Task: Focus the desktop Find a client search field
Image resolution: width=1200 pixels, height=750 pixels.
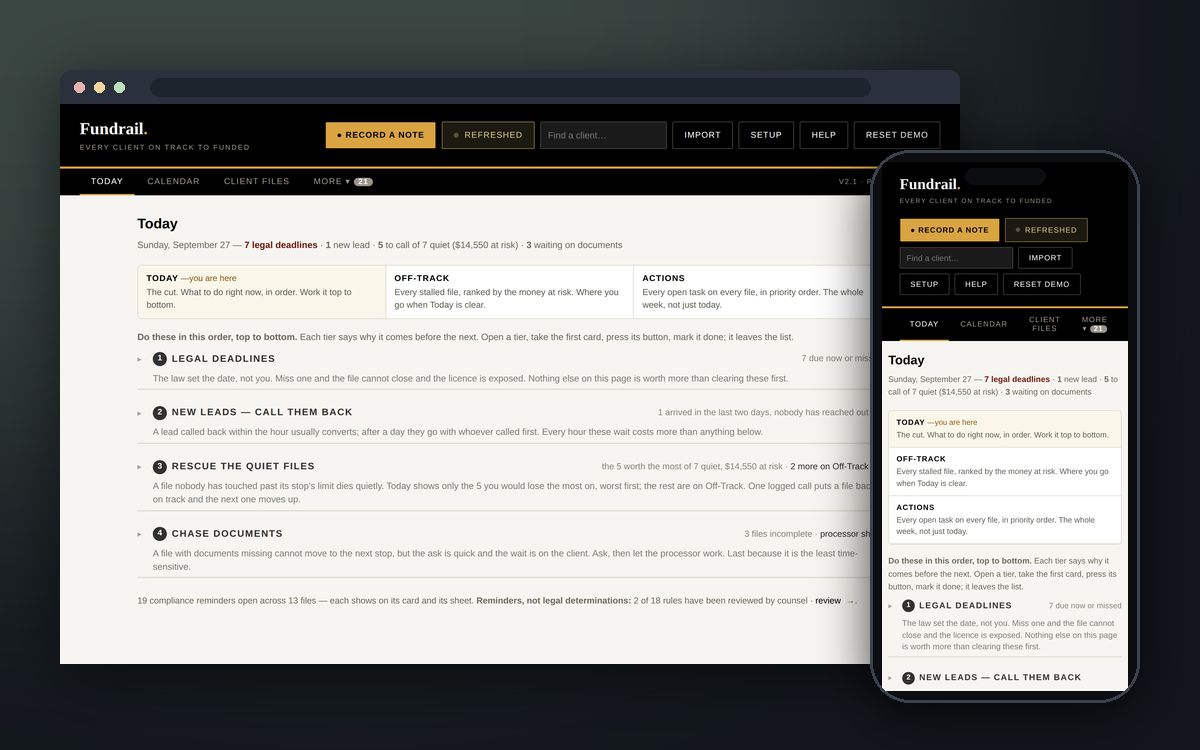Action: (x=603, y=135)
